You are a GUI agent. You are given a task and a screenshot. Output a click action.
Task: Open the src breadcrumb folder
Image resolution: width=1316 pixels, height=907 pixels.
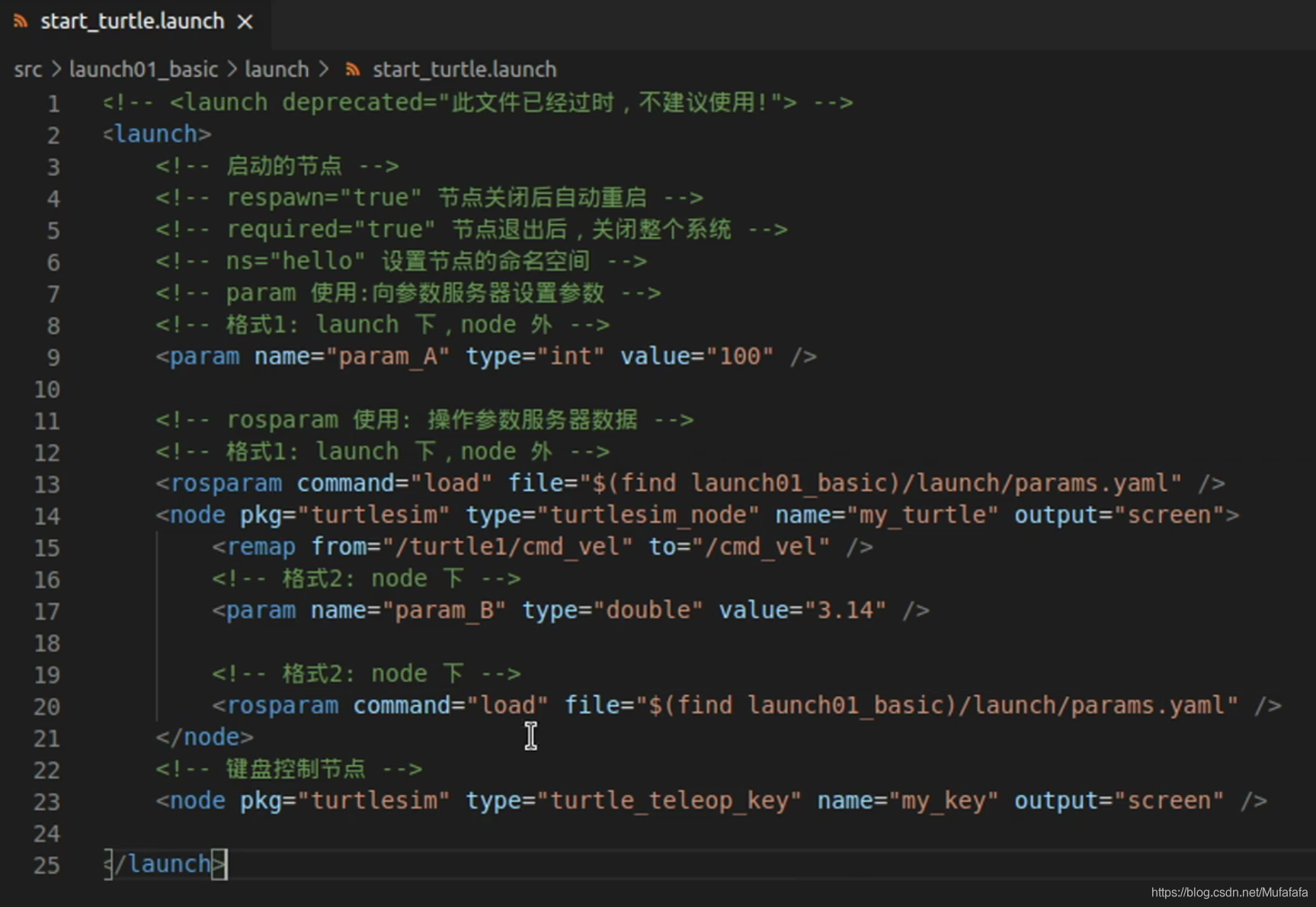click(28, 69)
